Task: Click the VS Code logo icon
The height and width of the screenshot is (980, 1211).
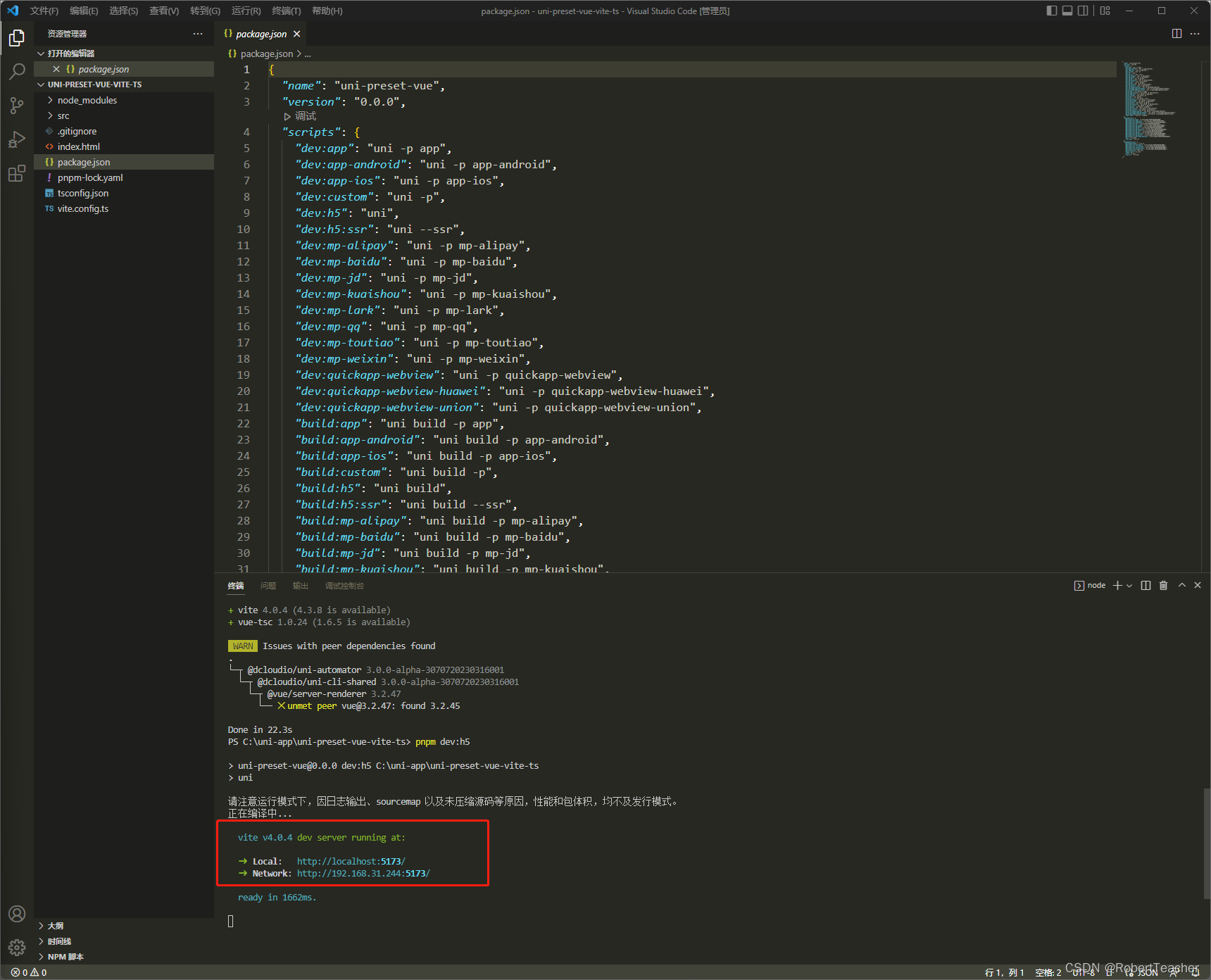Action: [x=13, y=11]
